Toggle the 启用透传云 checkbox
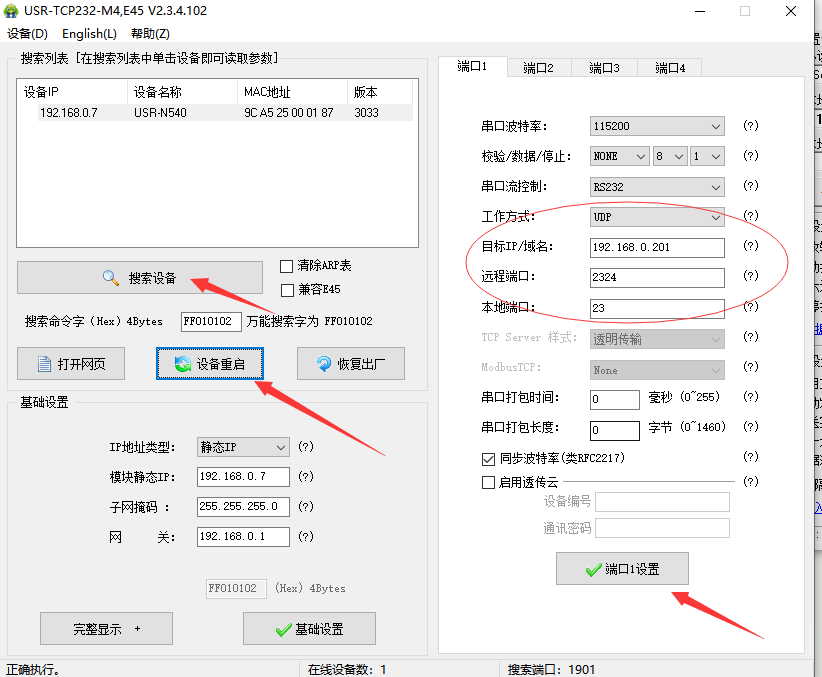 pos(488,482)
